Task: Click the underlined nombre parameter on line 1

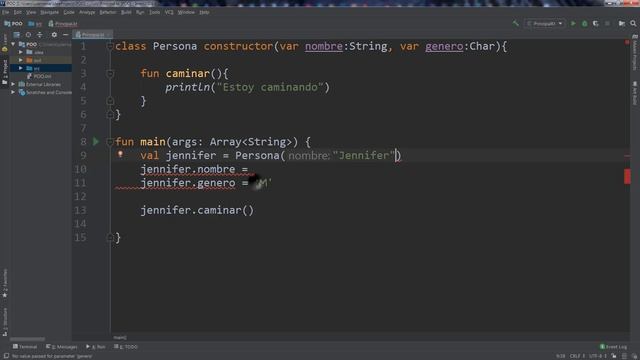Action: coord(324,46)
